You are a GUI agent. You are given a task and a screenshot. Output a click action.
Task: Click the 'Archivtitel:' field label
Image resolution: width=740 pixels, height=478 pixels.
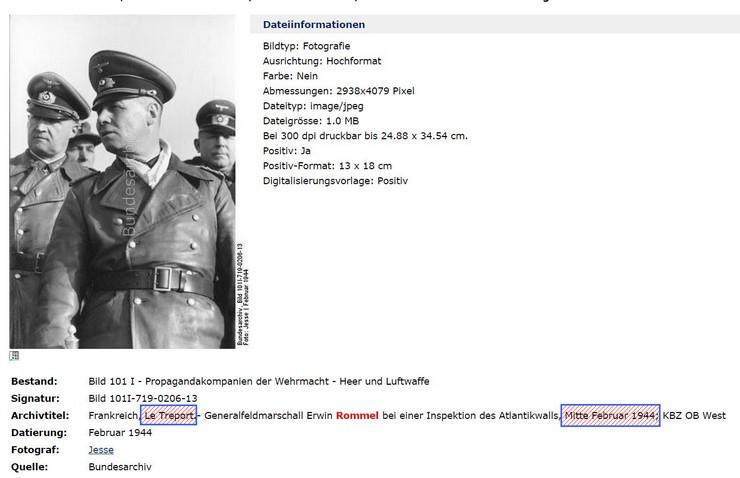(40, 416)
